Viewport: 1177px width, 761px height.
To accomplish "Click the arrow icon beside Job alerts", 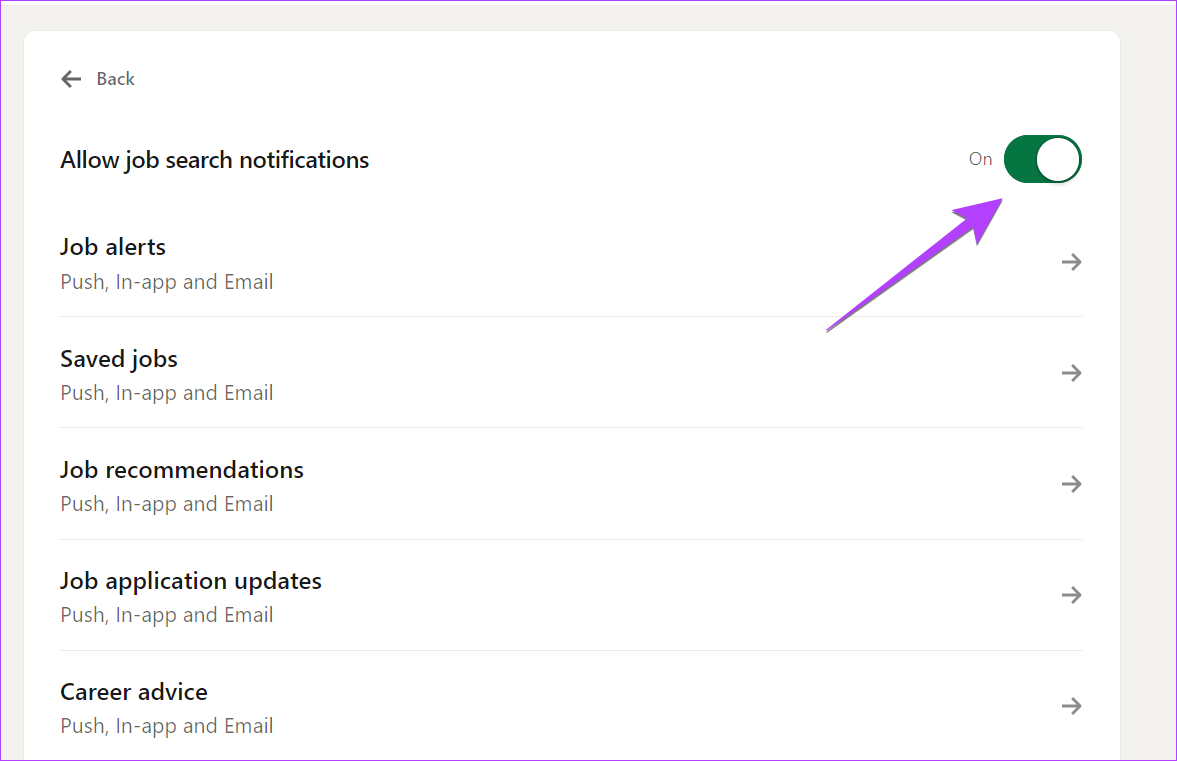I will [x=1071, y=262].
